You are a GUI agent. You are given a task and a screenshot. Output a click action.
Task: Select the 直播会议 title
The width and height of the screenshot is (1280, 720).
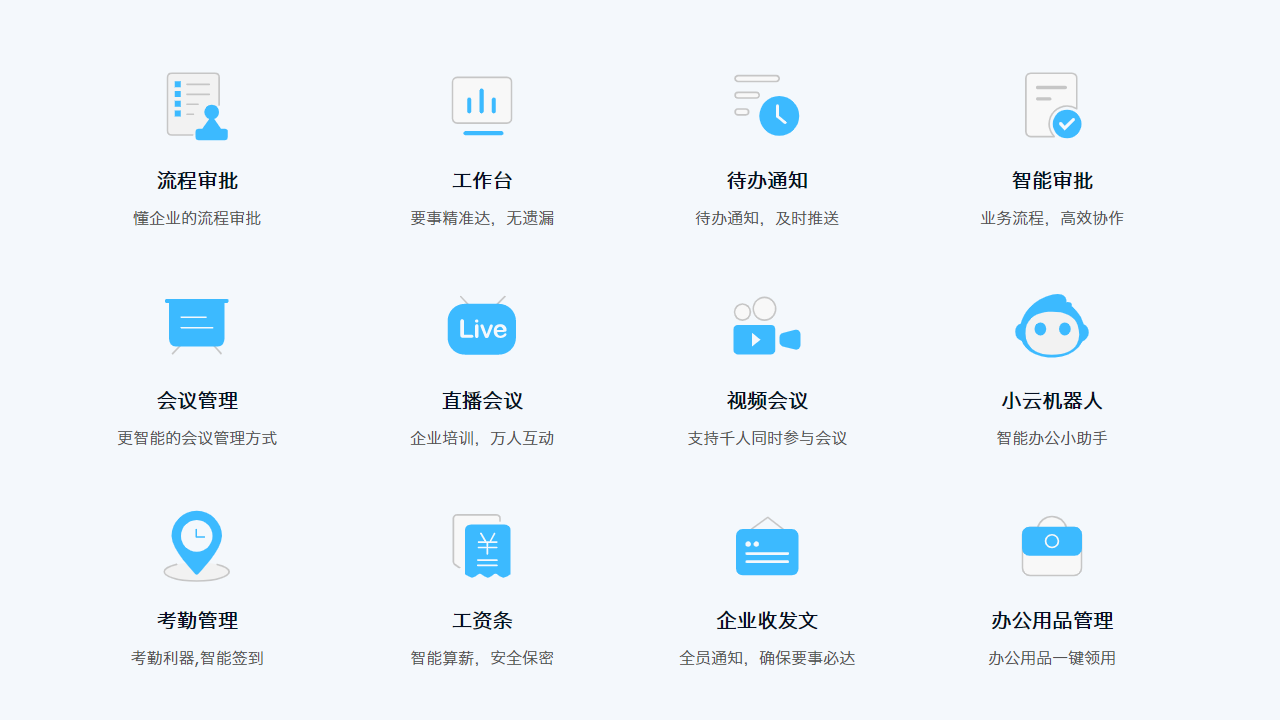coord(482,401)
